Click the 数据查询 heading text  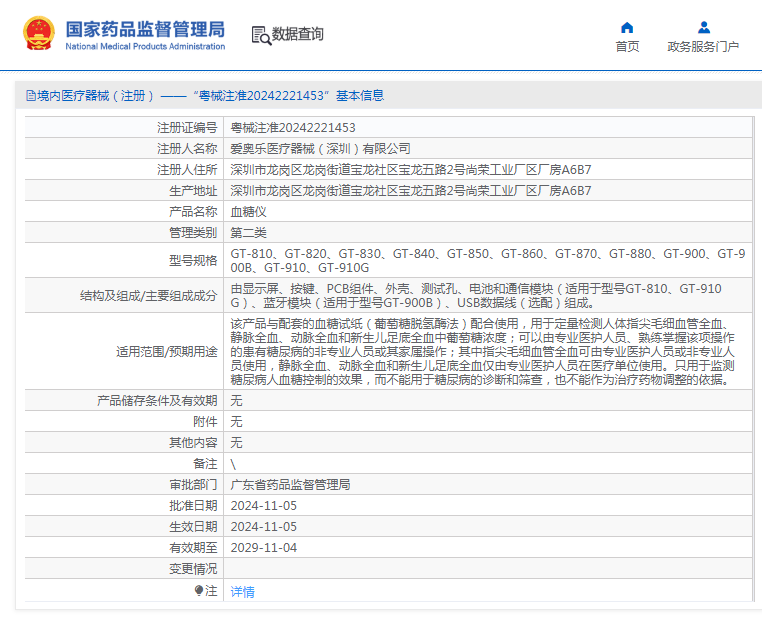tap(297, 34)
